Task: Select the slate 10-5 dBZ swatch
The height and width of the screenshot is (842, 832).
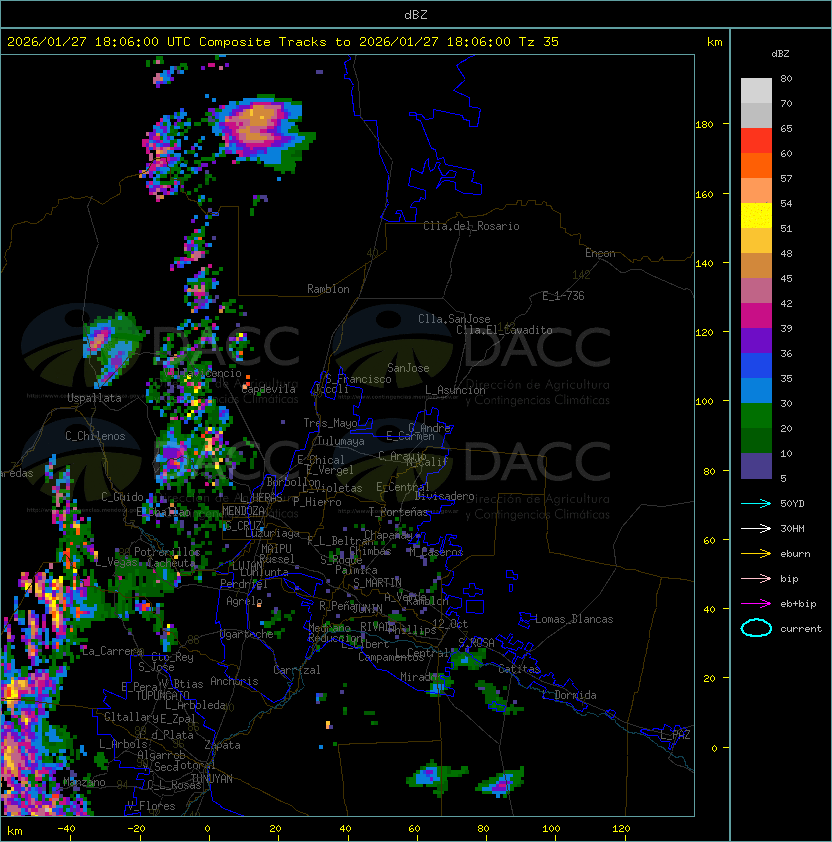Action: 756,466
